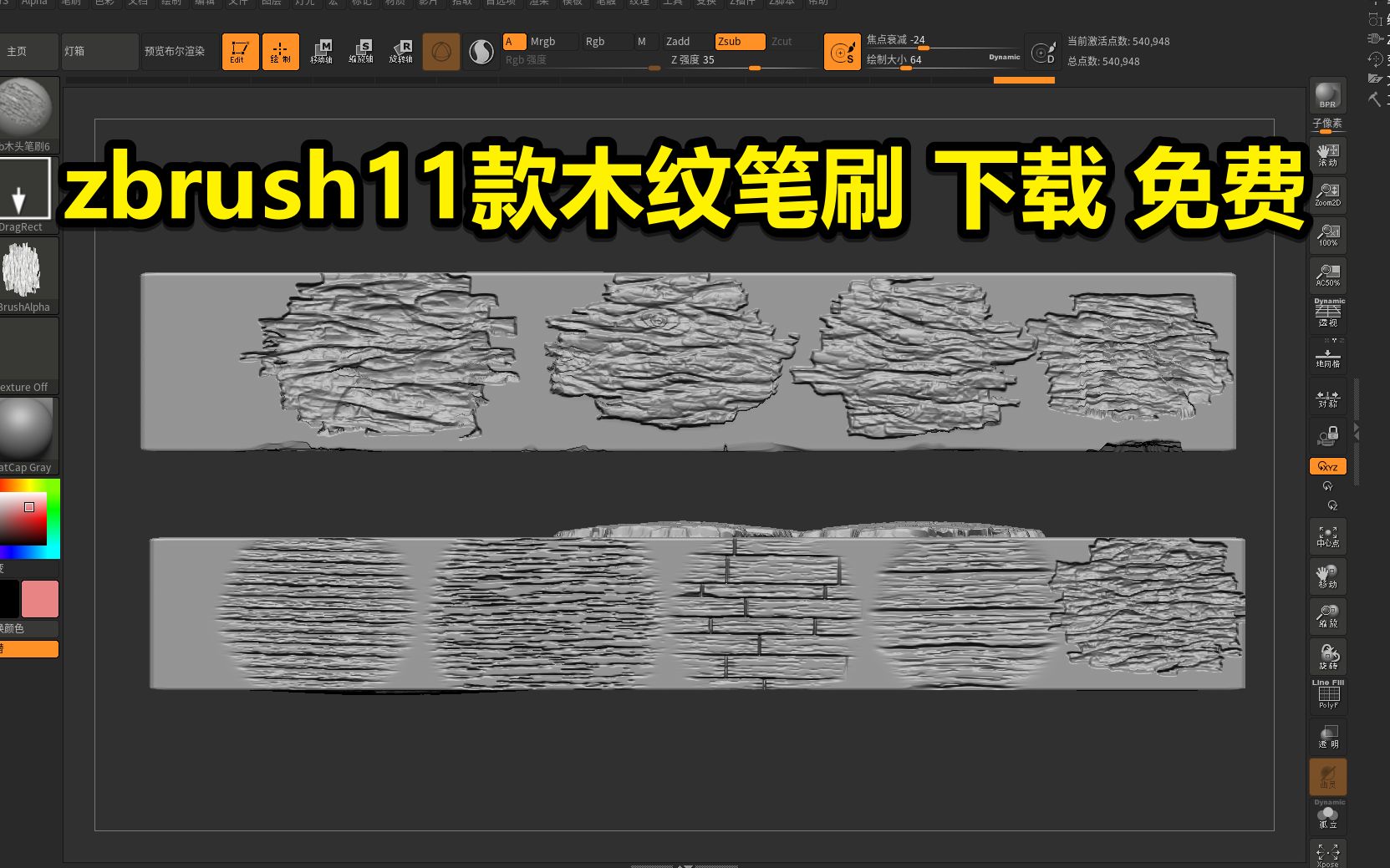Activate the Zoom2D magnify icon
This screenshot has height=868, width=1390.
tap(1327, 194)
